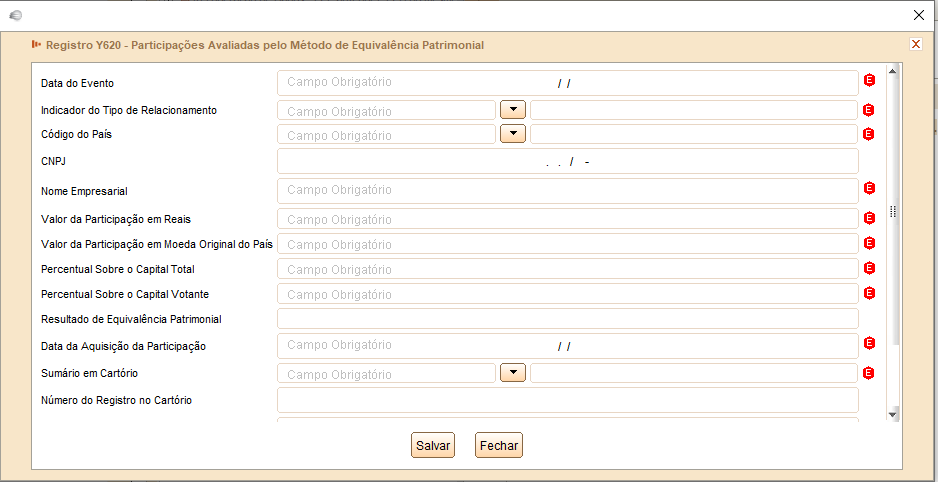
Task: Close the Registro Y620 panel with red X
Action: (x=915, y=44)
